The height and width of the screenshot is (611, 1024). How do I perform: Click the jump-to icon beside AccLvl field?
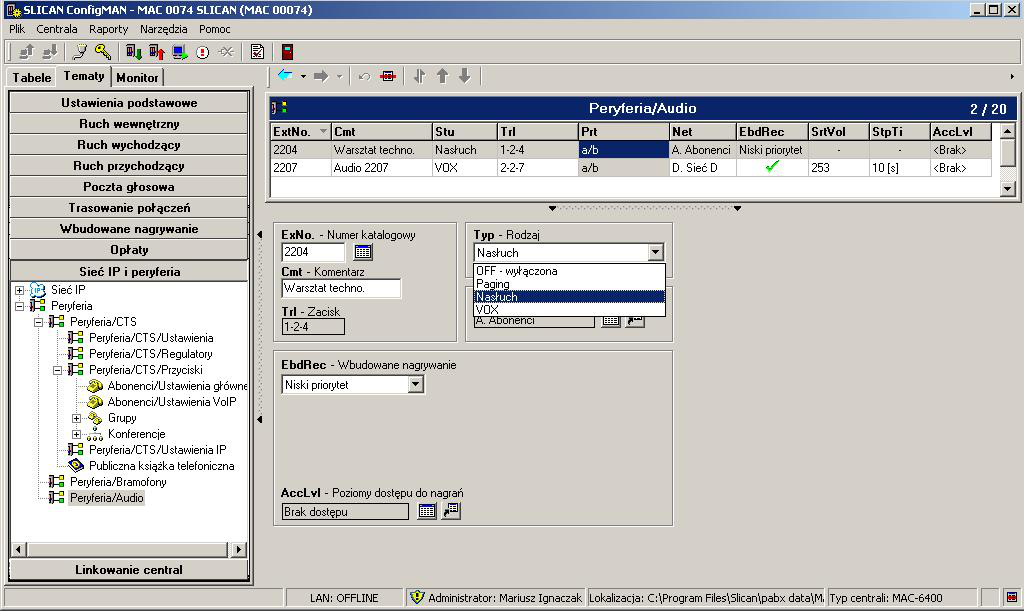pos(451,510)
